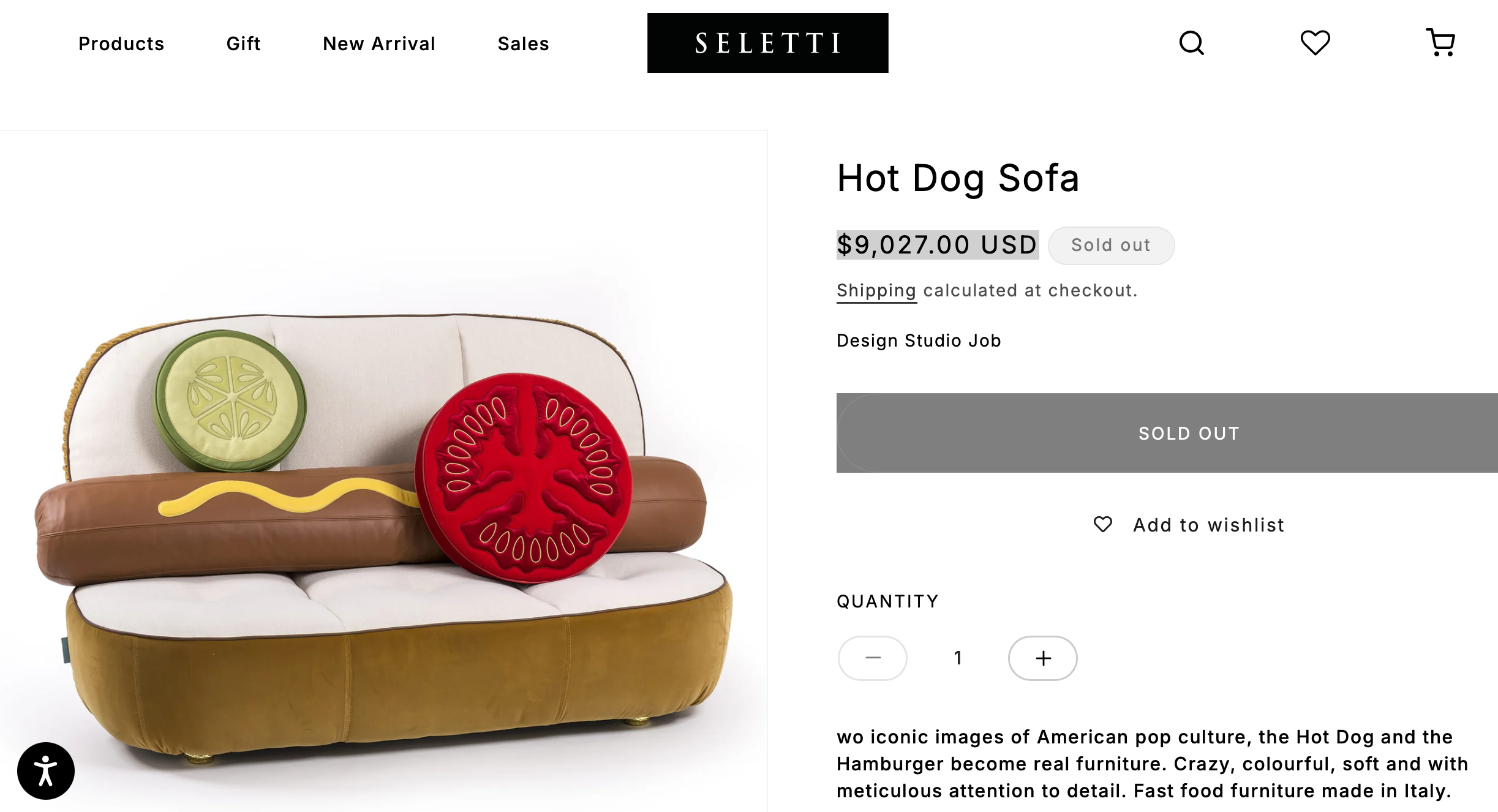The image size is (1498, 812).
Task: Click the highlighted price text
Action: coord(937,244)
